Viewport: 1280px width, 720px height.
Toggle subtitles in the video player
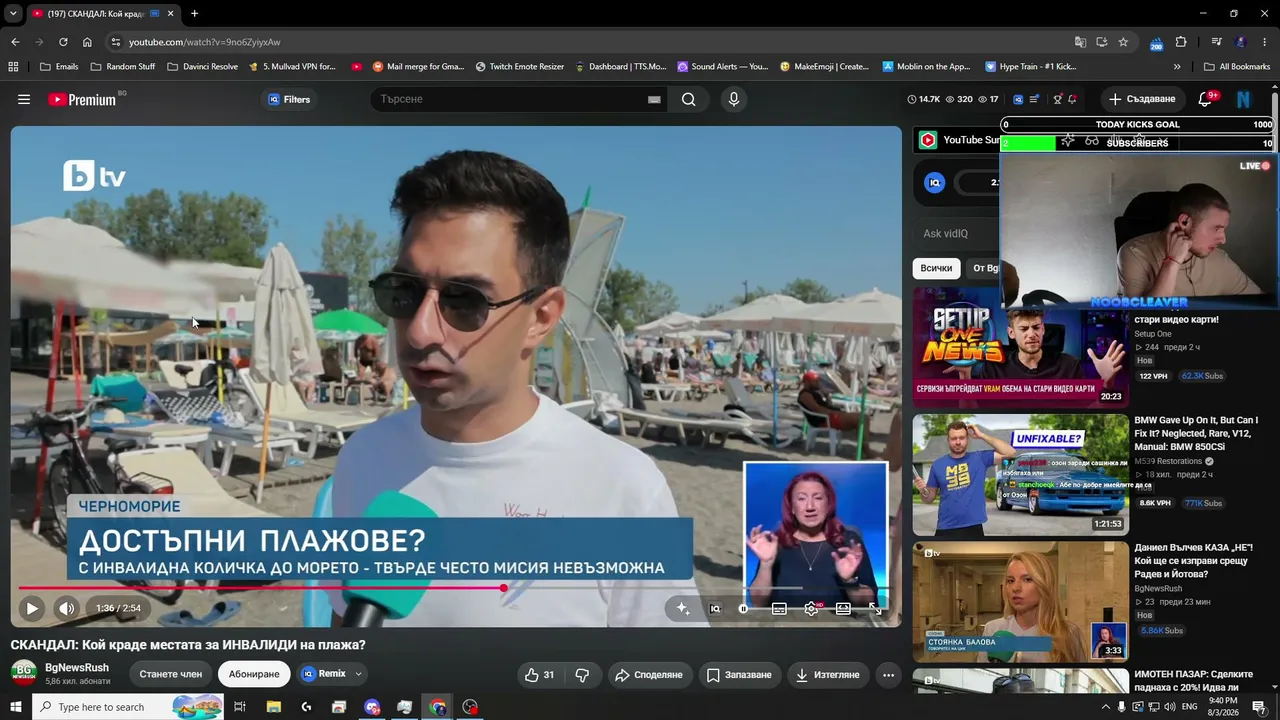pos(779,608)
